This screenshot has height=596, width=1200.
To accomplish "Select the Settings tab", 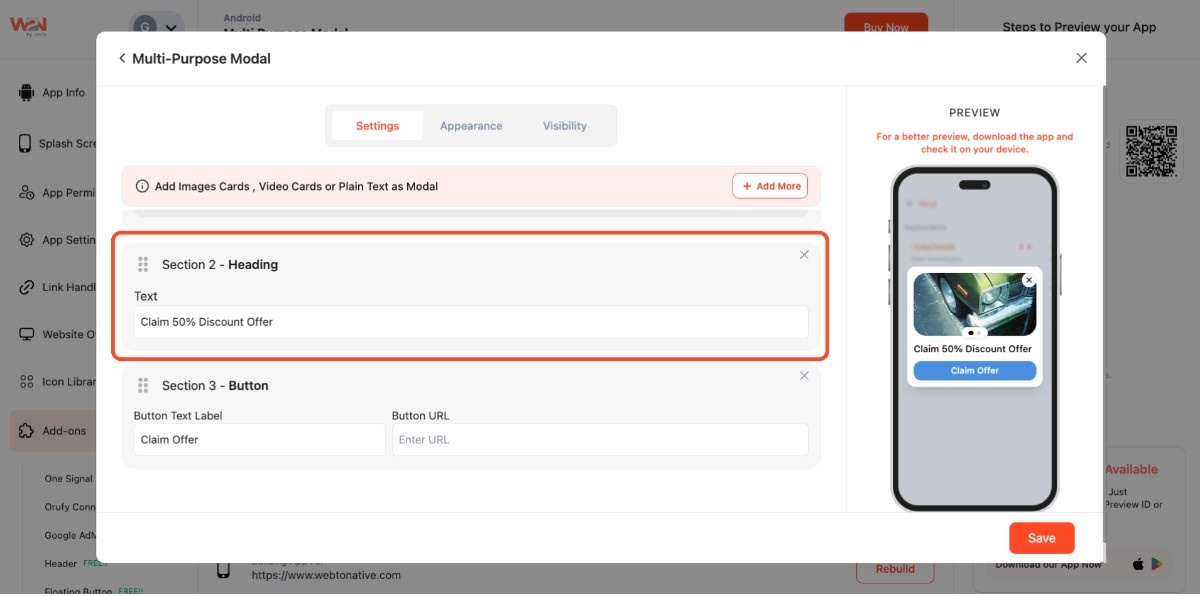I will pos(377,126).
